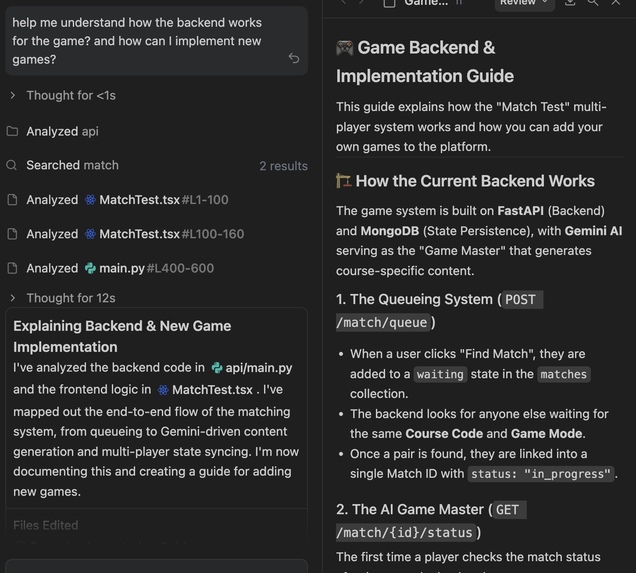
Task: Click the magnifier icon beside 'Searched match'
Action: 12,165
